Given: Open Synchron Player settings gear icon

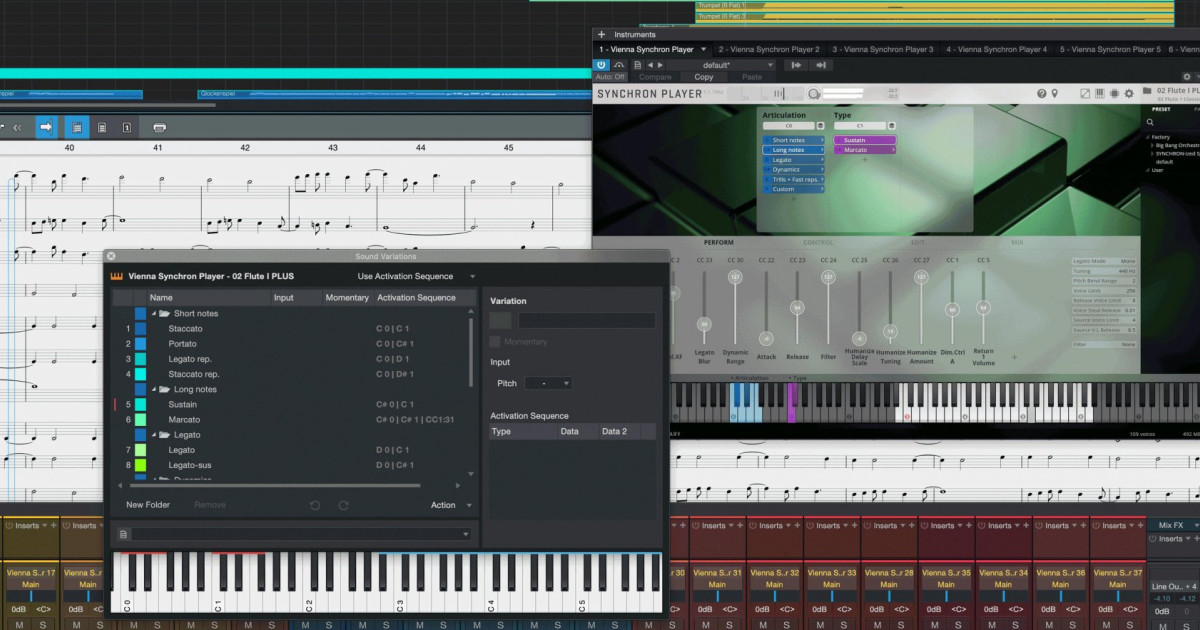Looking at the screenshot, I should (x=1129, y=93).
